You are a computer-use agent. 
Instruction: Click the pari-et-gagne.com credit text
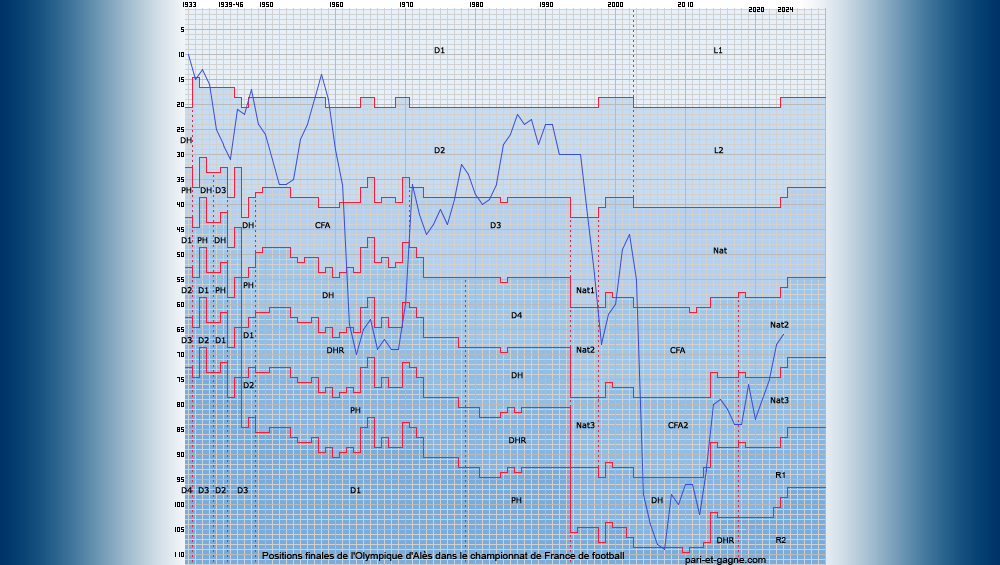[x=725, y=560]
